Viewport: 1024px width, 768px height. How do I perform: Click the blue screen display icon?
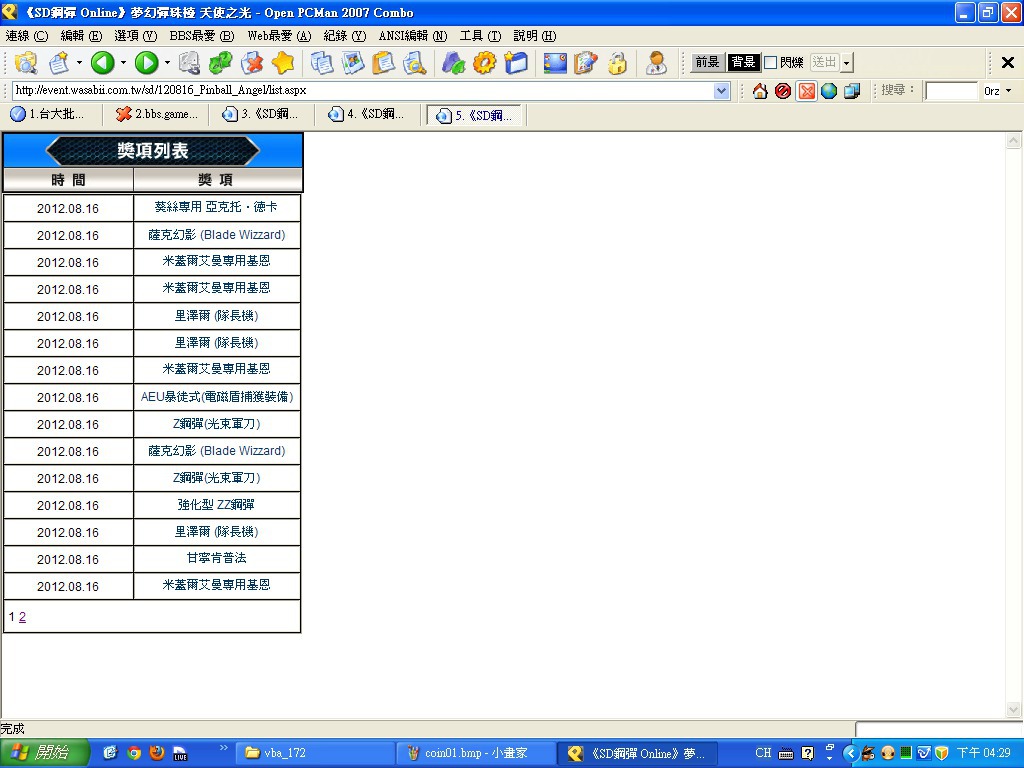coord(554,63)
